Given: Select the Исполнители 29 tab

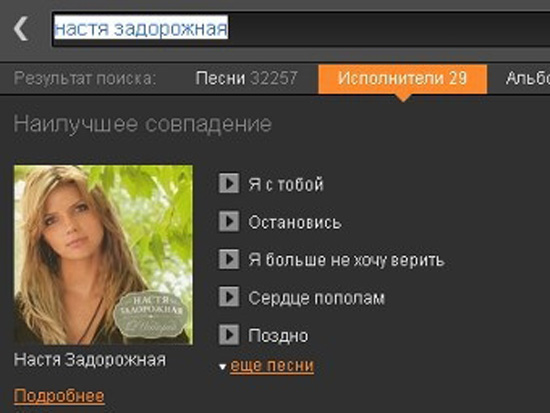Looking at the screenshot, I should click(403, 79).
